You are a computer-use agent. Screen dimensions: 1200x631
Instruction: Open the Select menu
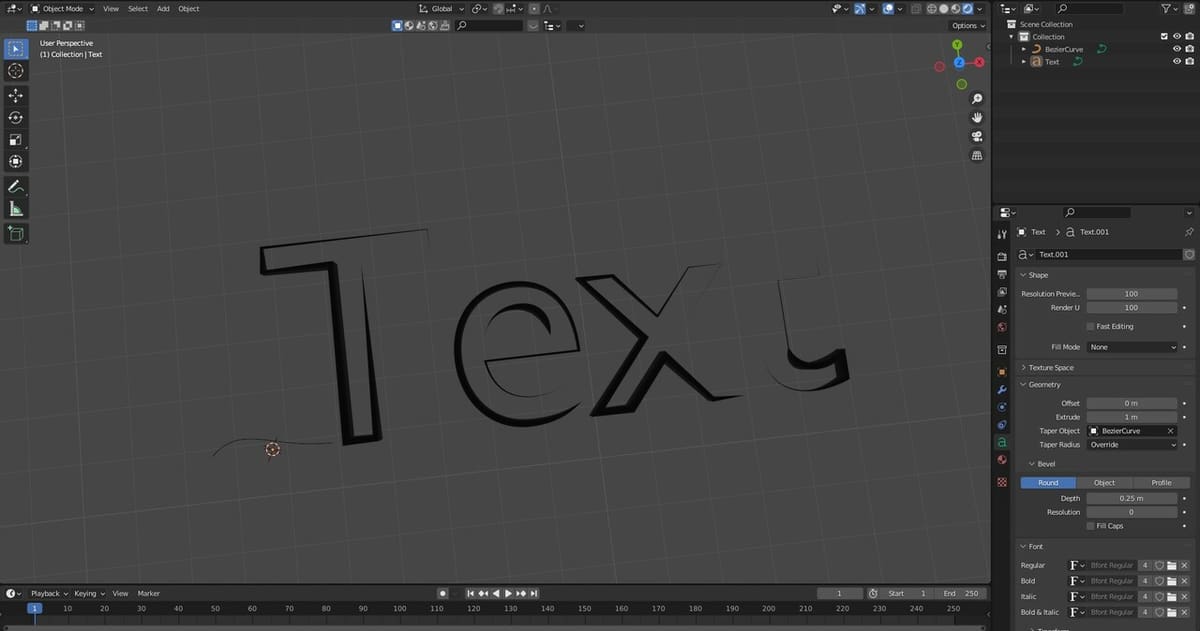tap(138, 8)
